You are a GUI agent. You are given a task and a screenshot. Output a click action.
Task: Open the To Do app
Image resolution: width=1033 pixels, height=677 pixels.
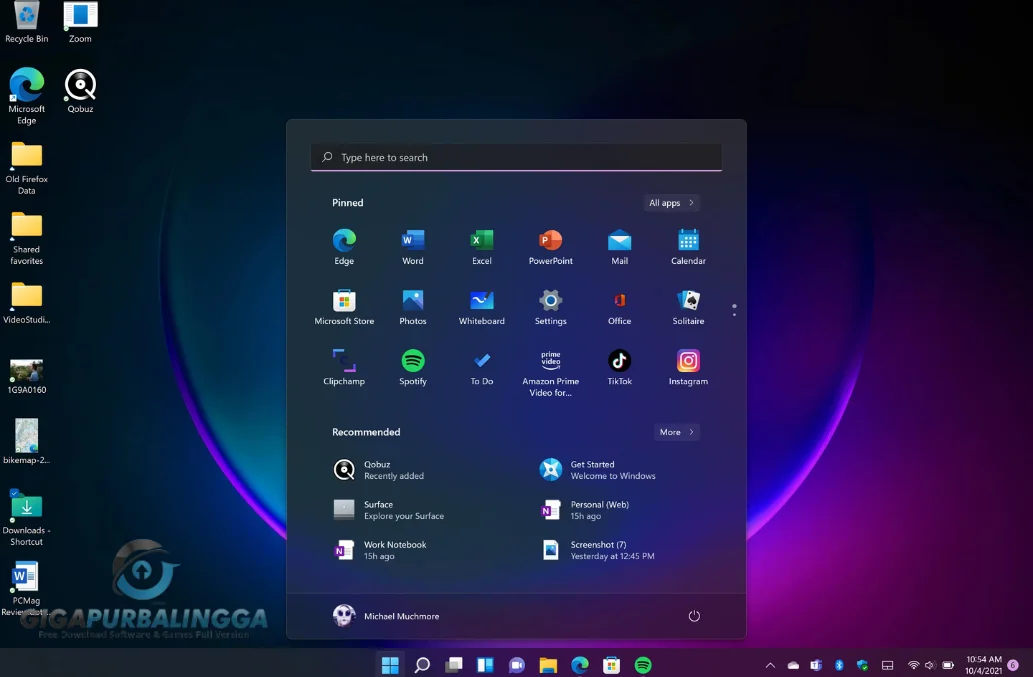482,367
